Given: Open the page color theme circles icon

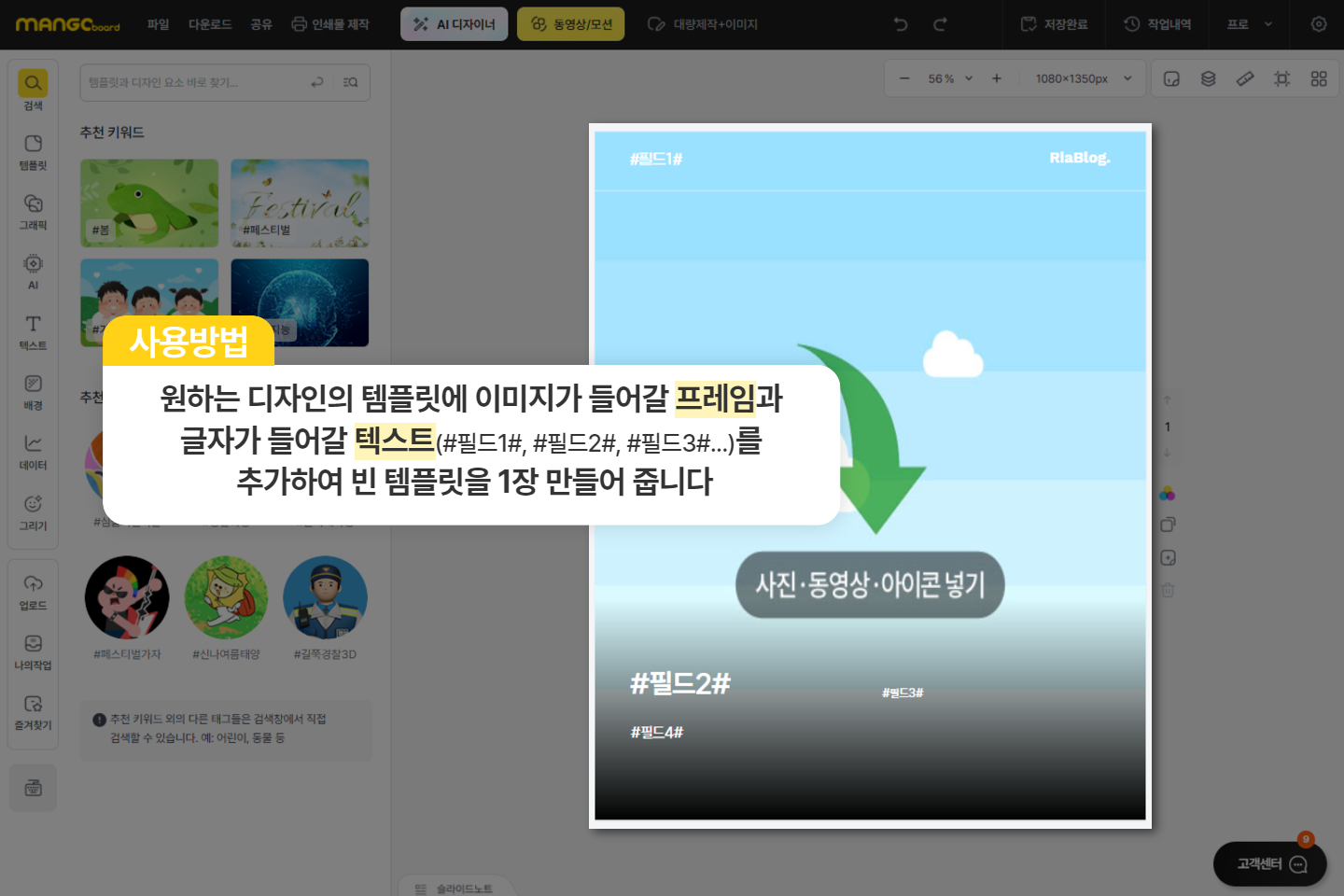Looking at the screenshot, I should pyautogui.click(x=1167, y=494).
